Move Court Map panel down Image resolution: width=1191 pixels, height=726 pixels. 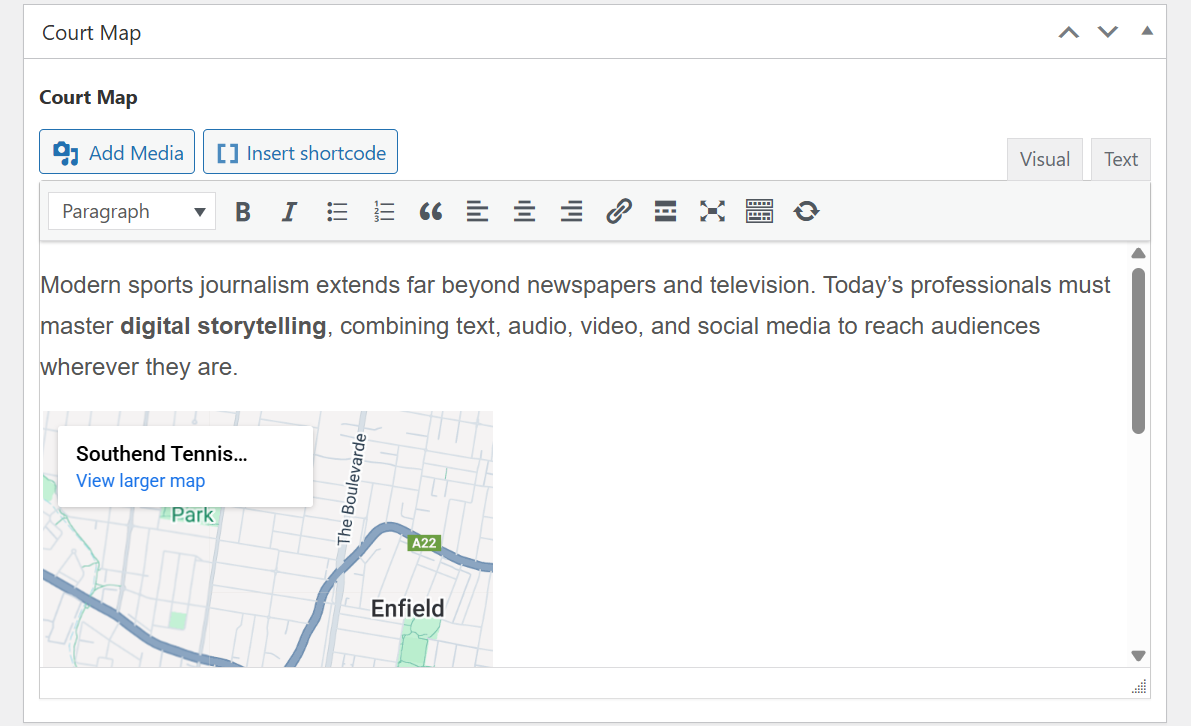point(1107,32)
